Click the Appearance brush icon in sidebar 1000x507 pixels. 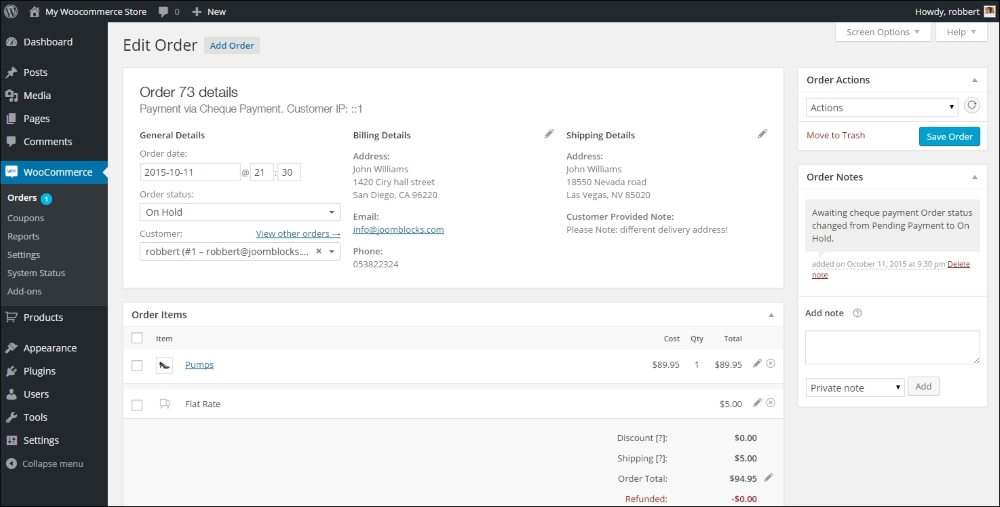tap(11, 348)
